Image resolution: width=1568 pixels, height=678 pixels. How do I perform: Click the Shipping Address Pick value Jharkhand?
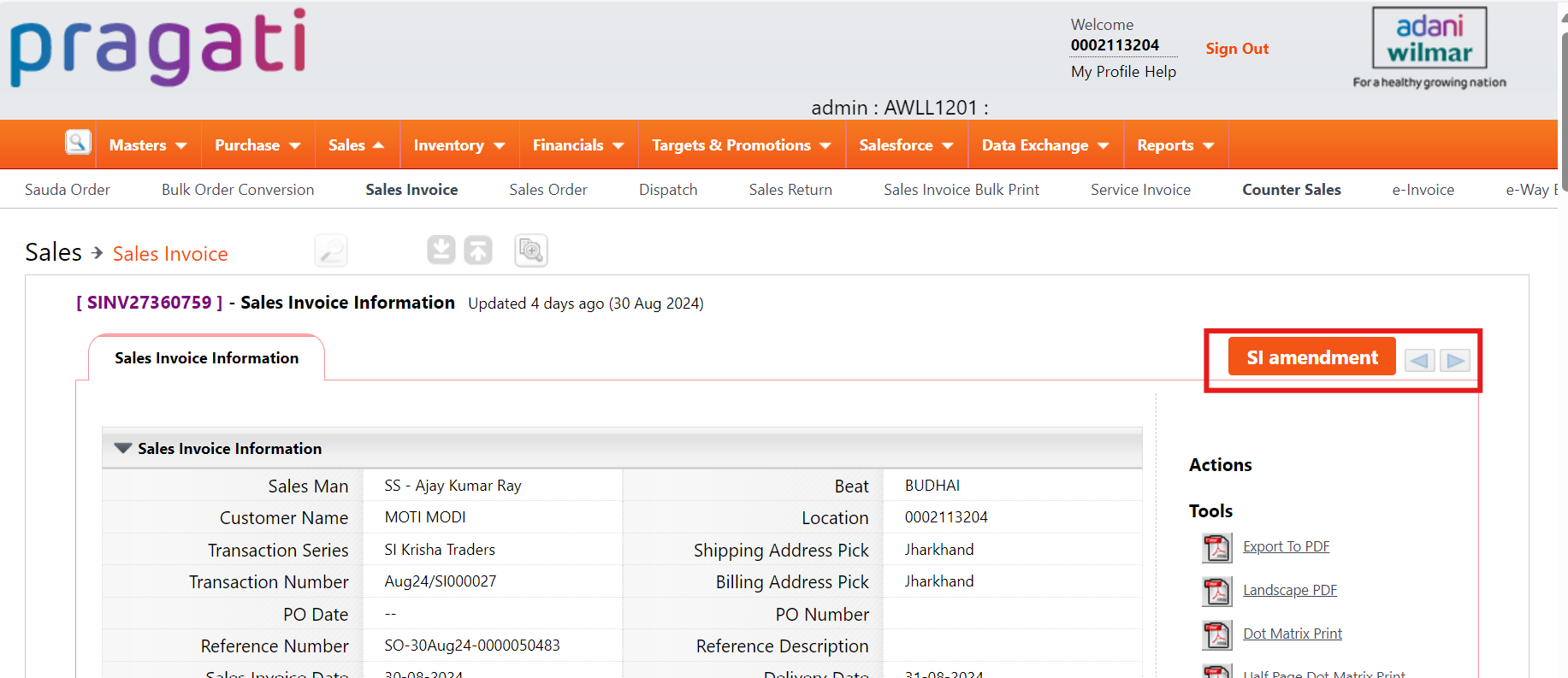939,550
